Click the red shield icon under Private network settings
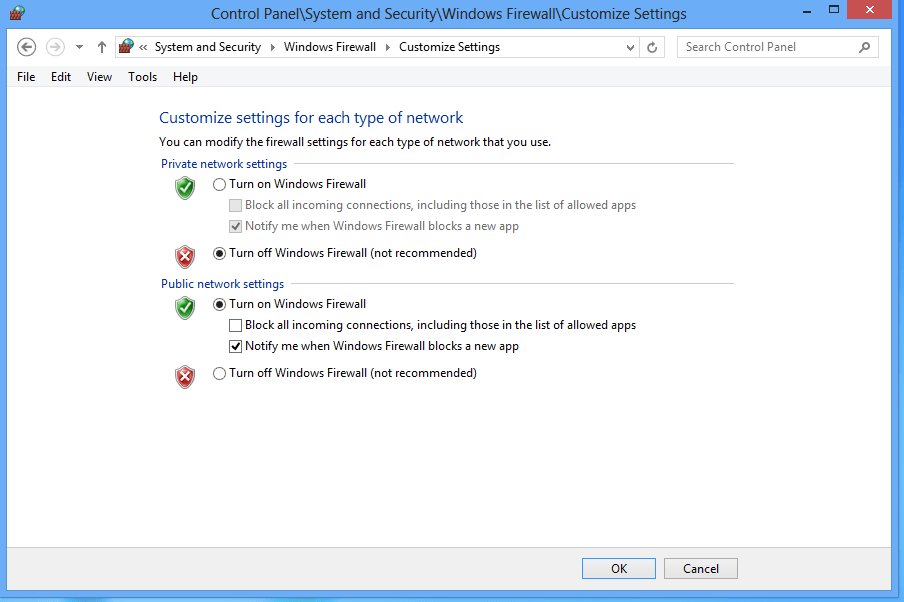Viewport: 904px width, 602px height. pyautogui.click(x=185, y=257)
